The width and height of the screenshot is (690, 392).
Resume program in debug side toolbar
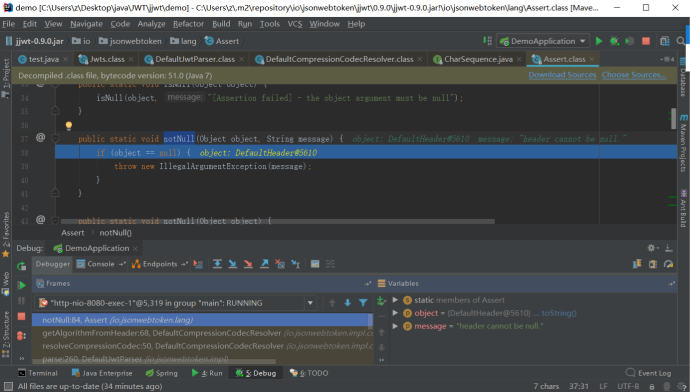(21, 285)
